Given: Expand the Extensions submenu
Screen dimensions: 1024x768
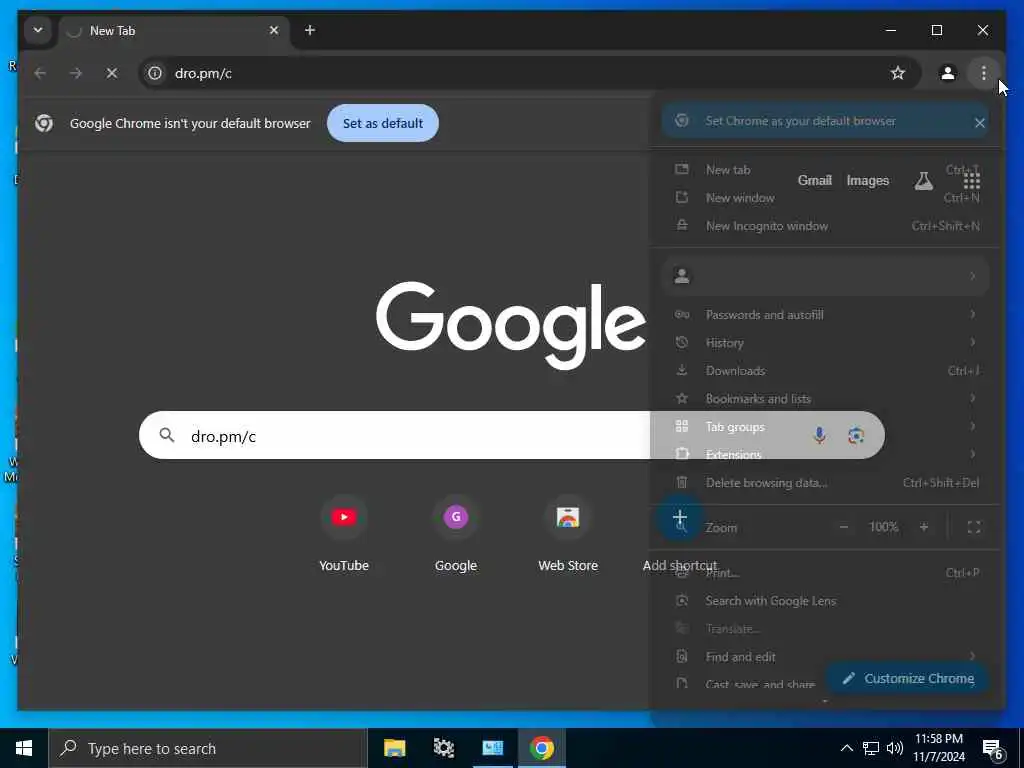Looking at the screenshot, I should 825,455.
